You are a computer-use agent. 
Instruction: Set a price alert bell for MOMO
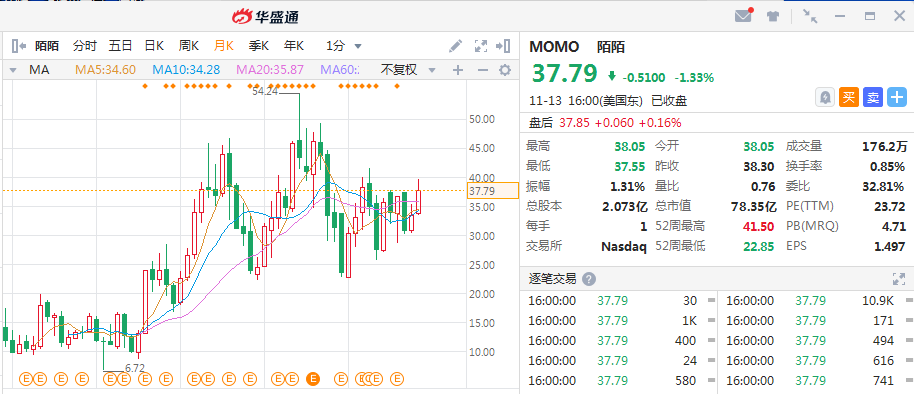(825, 97)
